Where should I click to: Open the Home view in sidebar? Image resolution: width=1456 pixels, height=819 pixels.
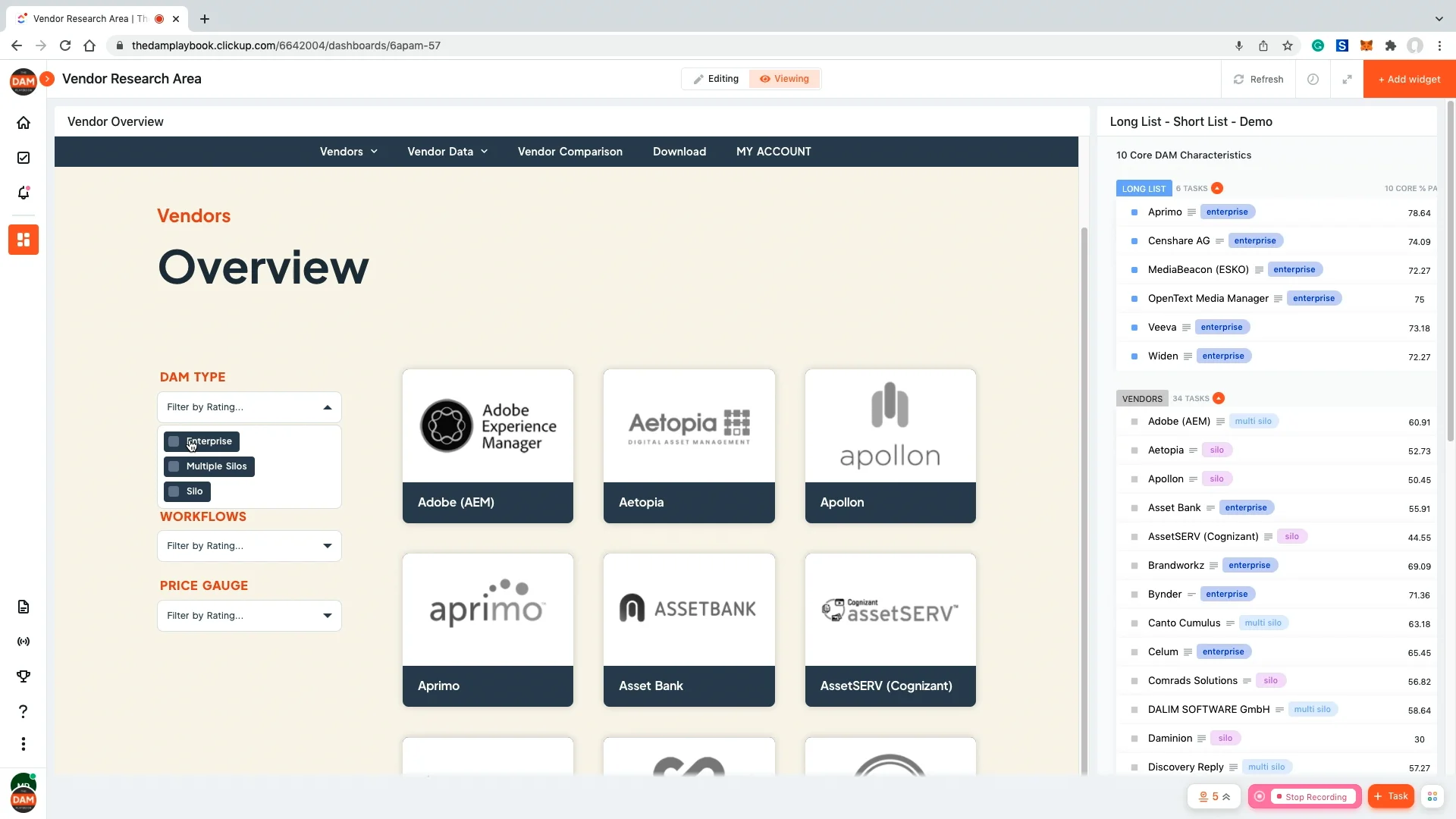point(23,122)
